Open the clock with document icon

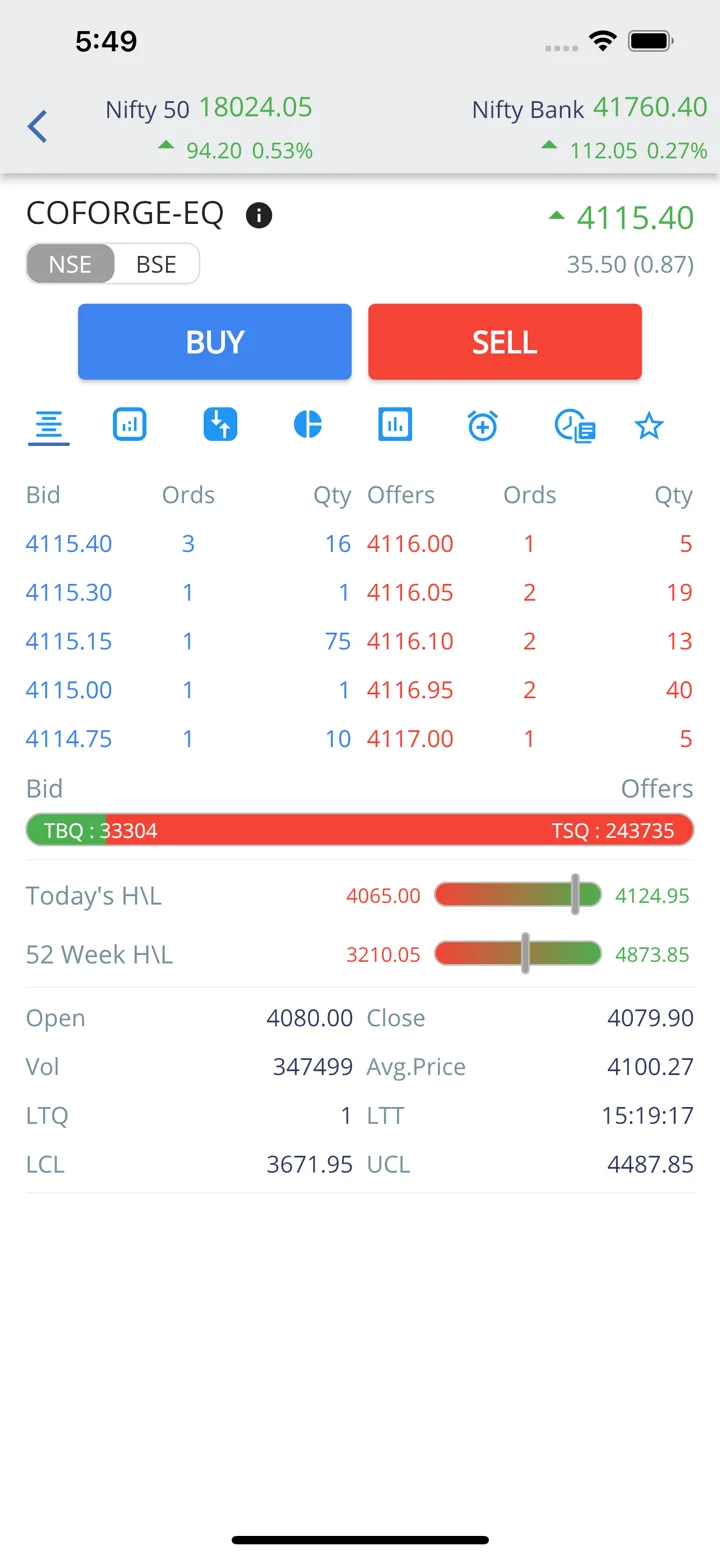[575, 425]
